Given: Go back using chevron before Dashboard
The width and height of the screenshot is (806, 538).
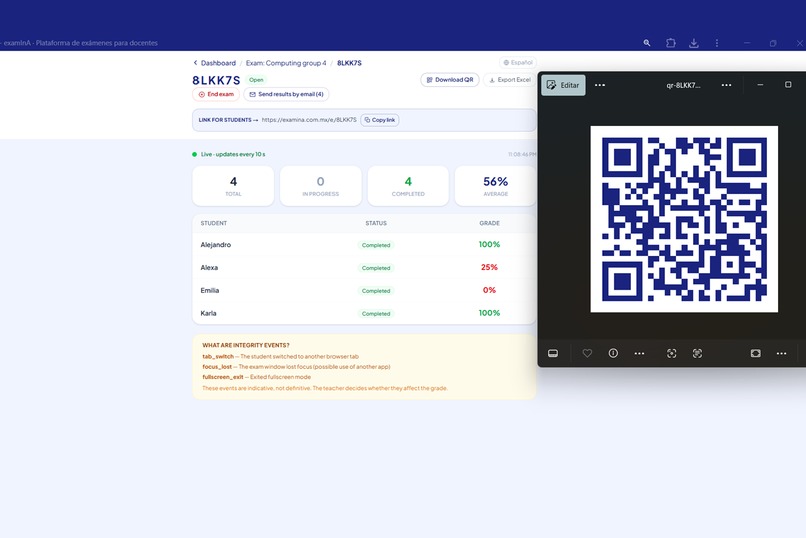Looking at the screenshot, I should point(195,63).
